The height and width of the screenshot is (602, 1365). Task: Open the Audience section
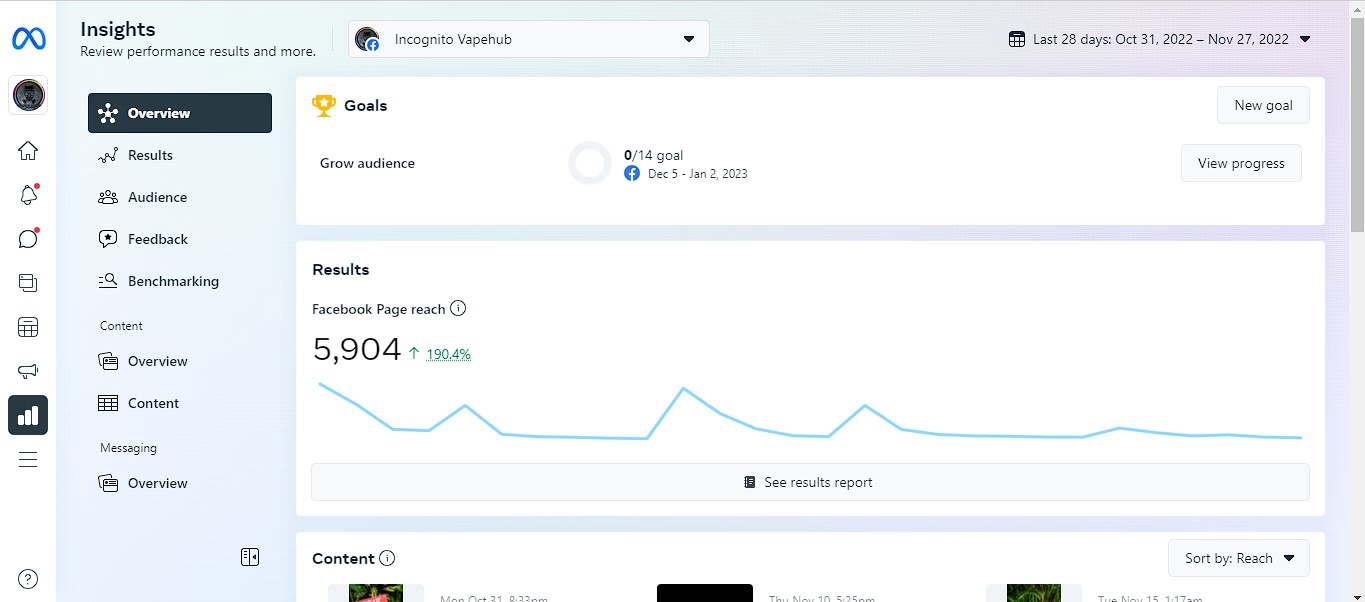[x=180, y=197]
